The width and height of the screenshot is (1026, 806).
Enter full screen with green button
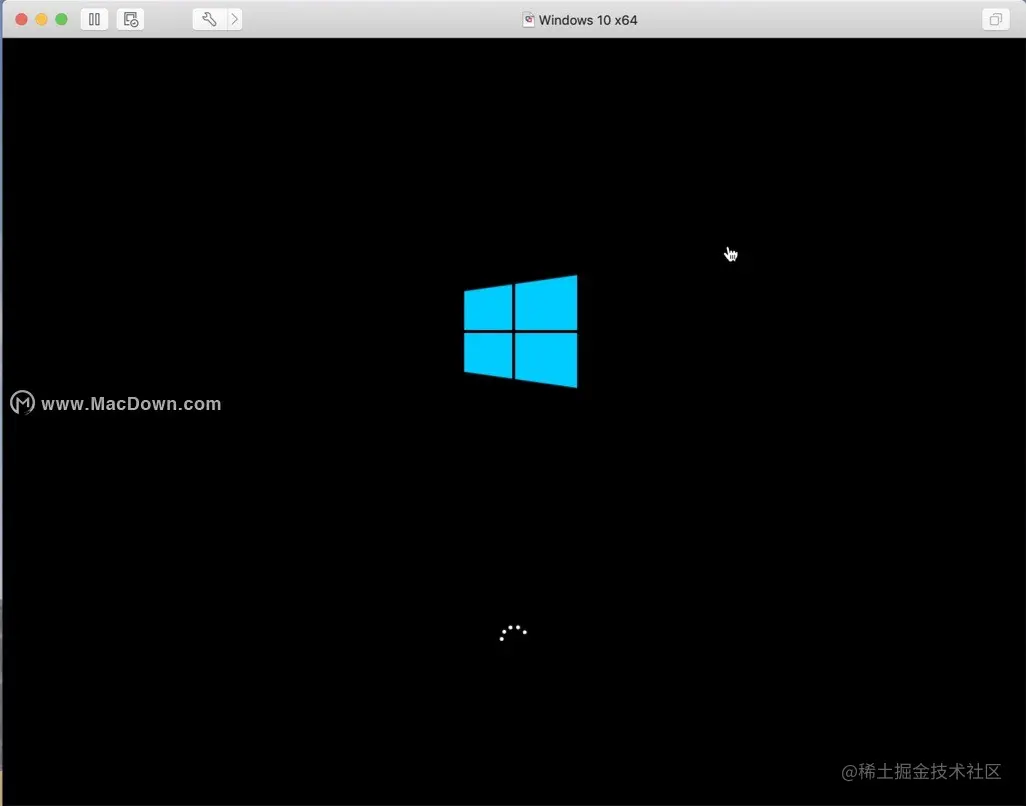tap(62, 20)
